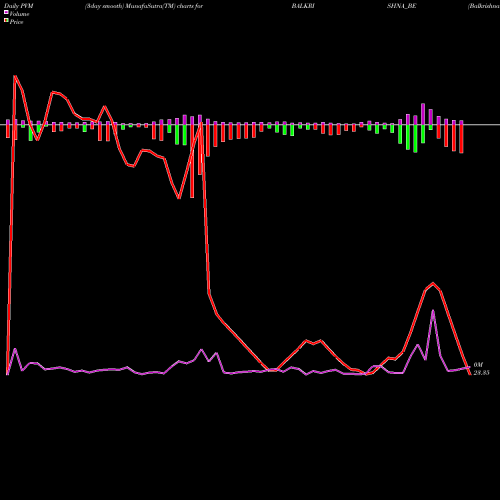Click the '0M' volume value label

(x=478, y=365)
